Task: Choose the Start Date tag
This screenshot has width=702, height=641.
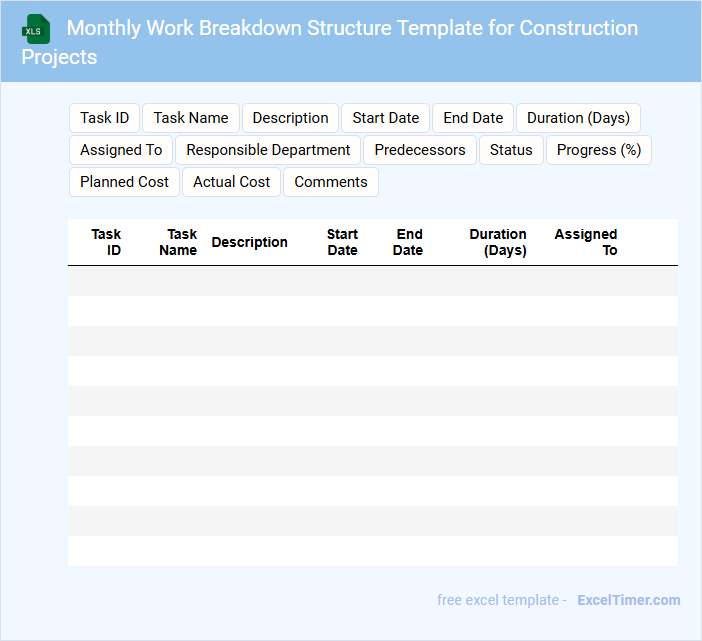Action: point(385,118)
